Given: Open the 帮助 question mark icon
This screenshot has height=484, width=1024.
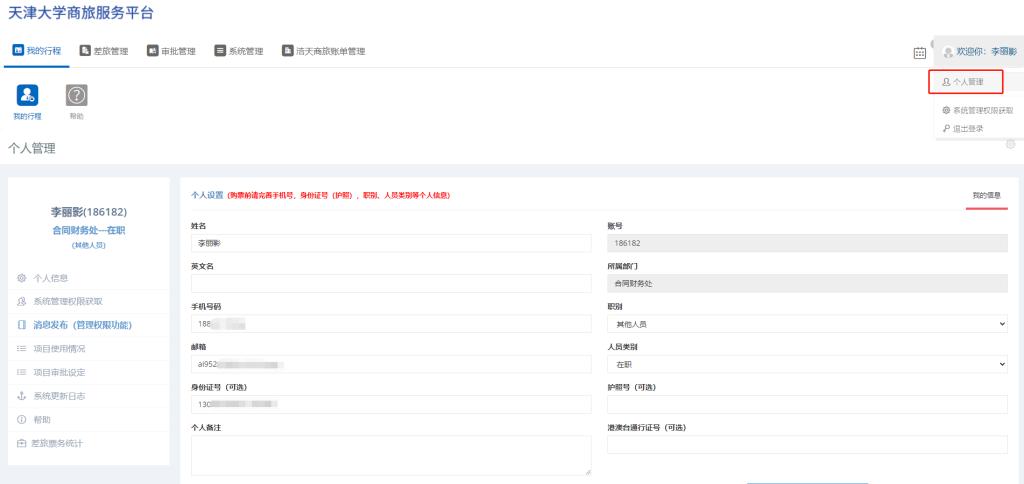Looking at the screenshot, I should tap(77, 95).
